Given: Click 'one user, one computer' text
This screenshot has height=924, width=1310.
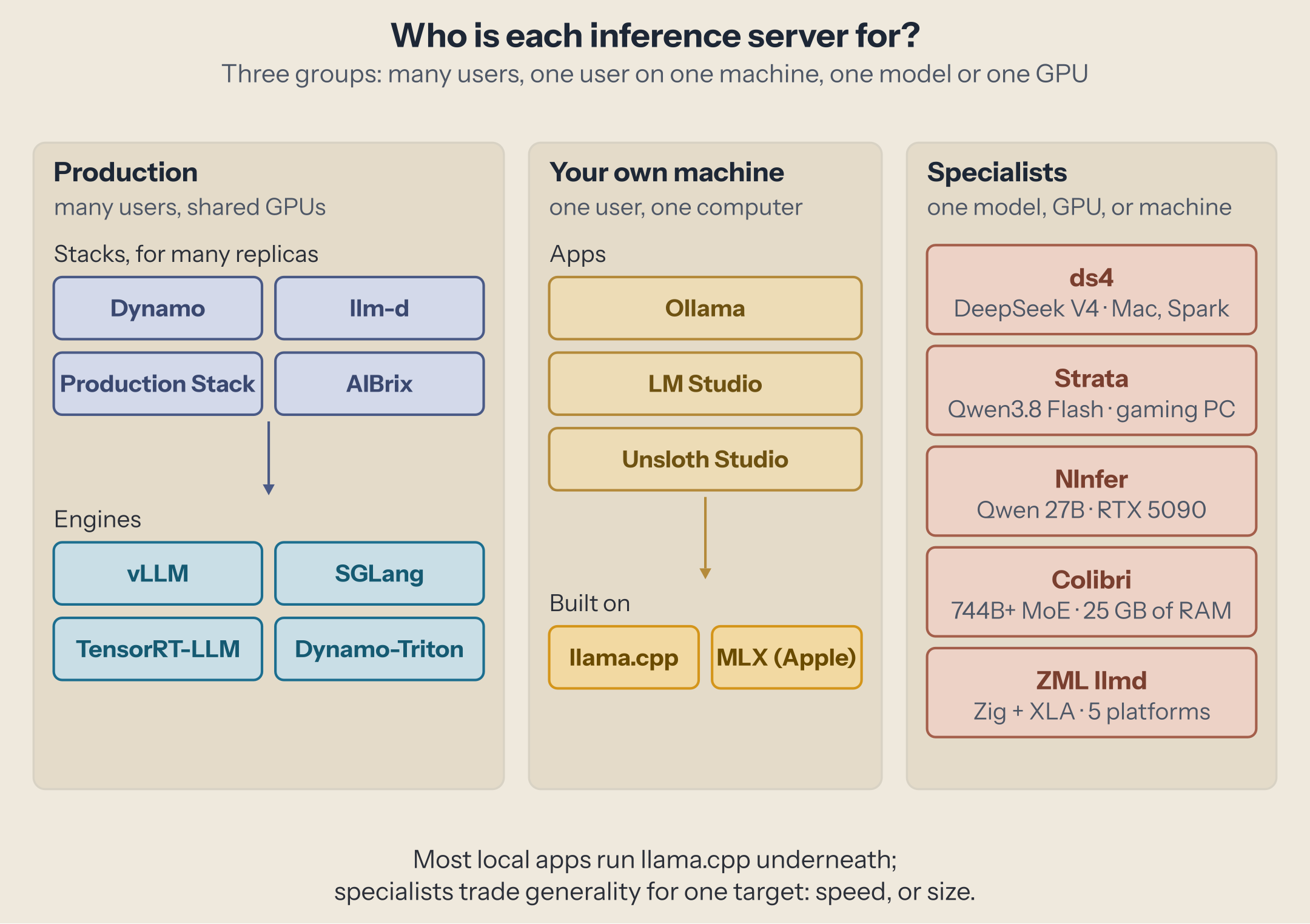Looking at the screenshot, I should coord(676,207).
